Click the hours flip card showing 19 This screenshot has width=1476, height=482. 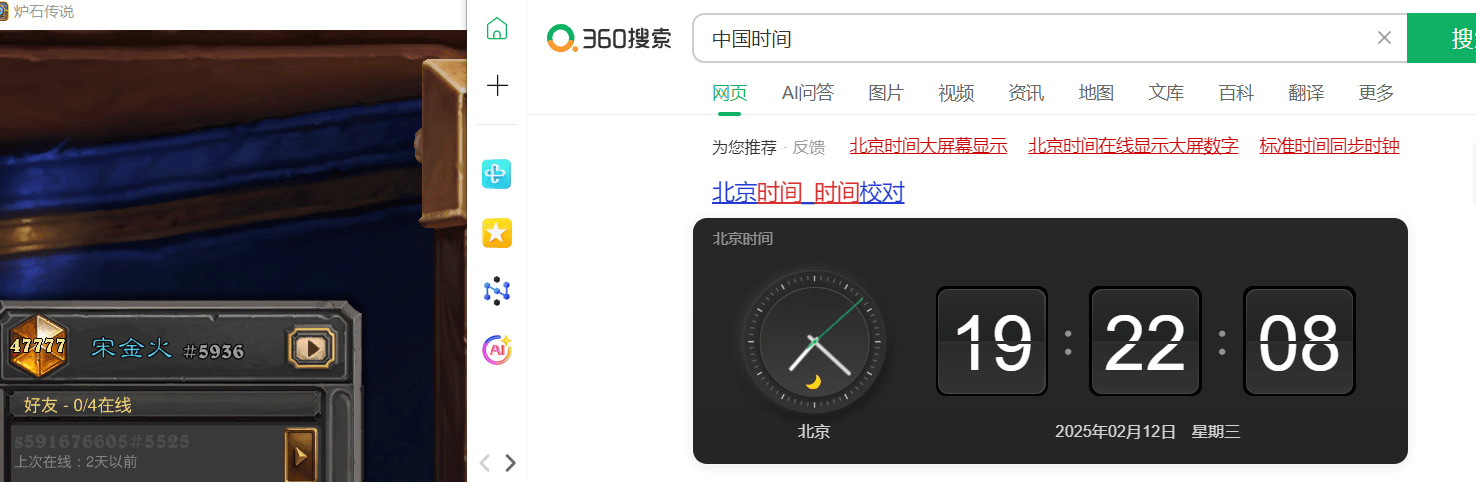[992, 341]
